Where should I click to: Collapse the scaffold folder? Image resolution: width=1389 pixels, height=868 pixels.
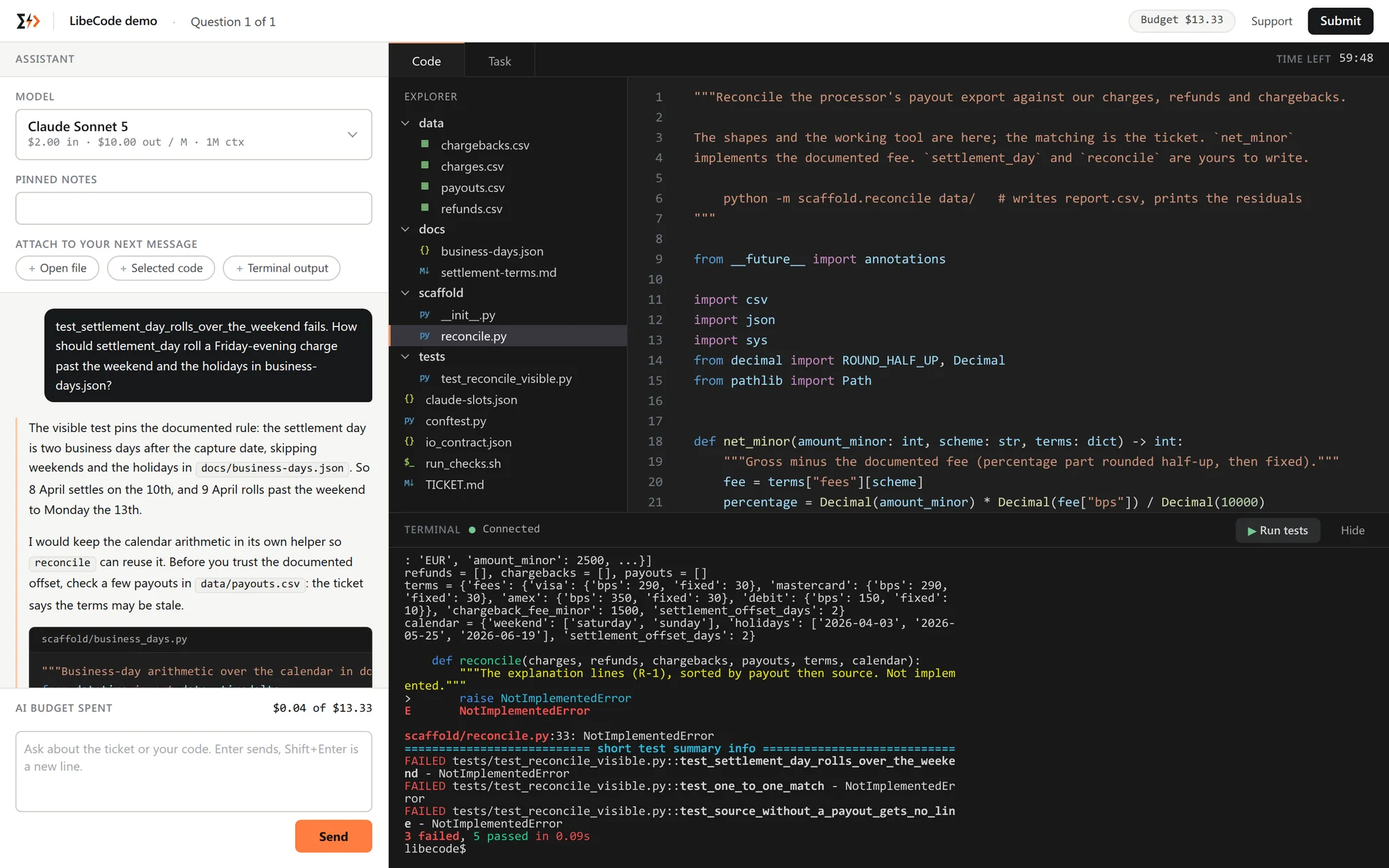(406, 293)
